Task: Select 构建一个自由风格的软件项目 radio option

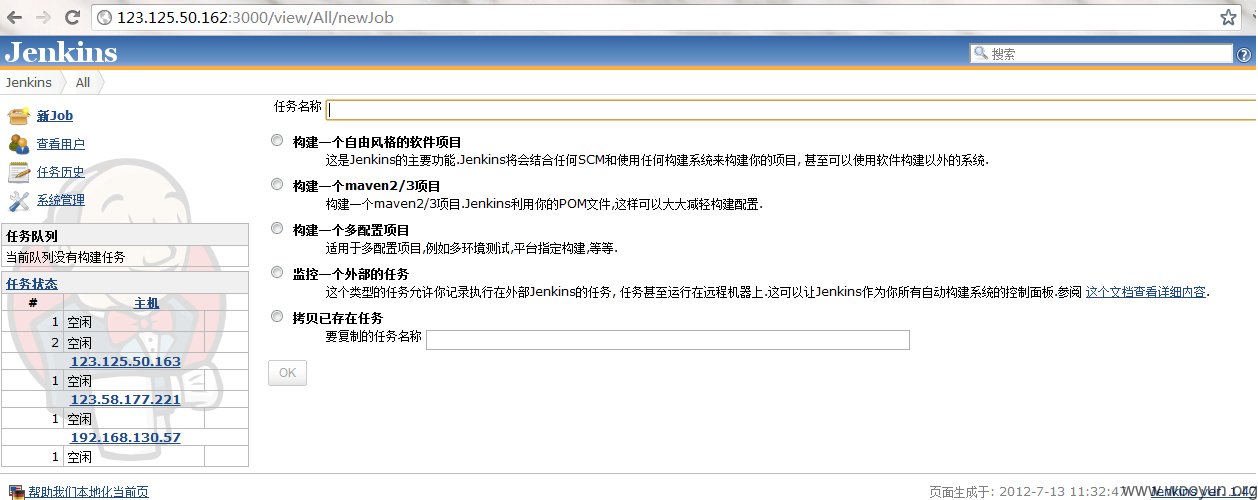Action: [277, 141]
